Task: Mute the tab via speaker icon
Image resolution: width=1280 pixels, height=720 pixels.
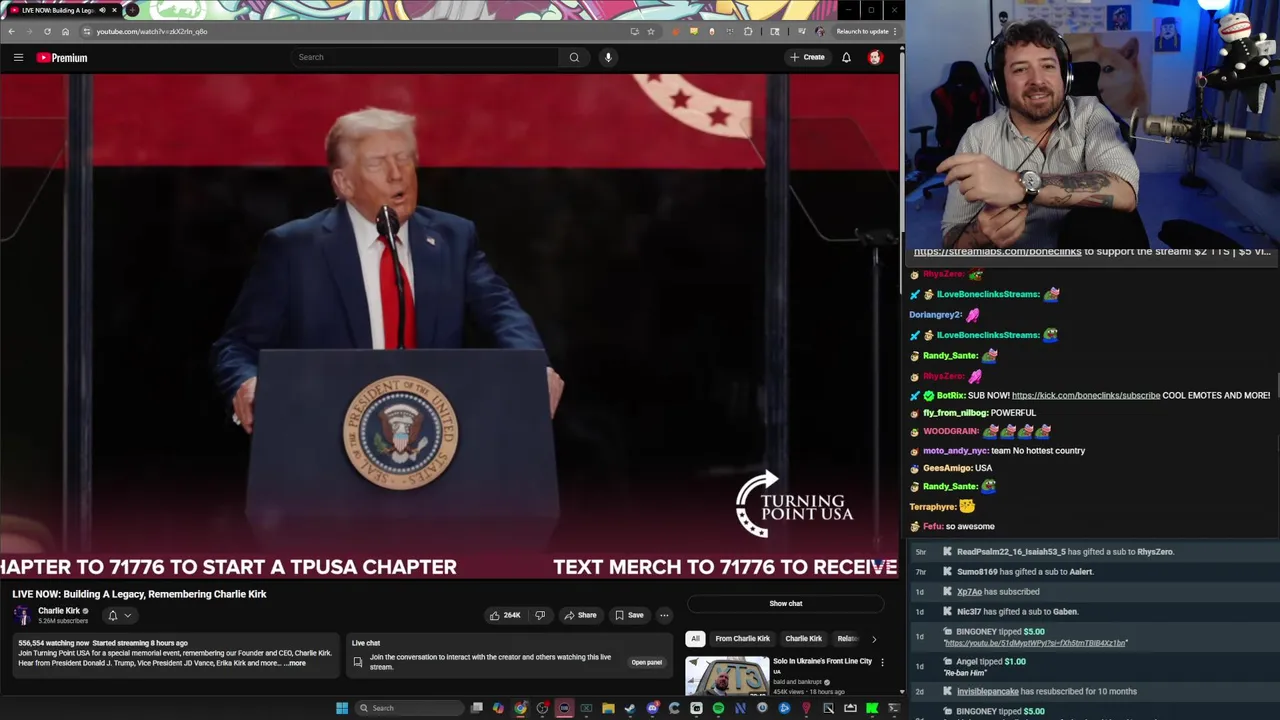Action: 102,10
